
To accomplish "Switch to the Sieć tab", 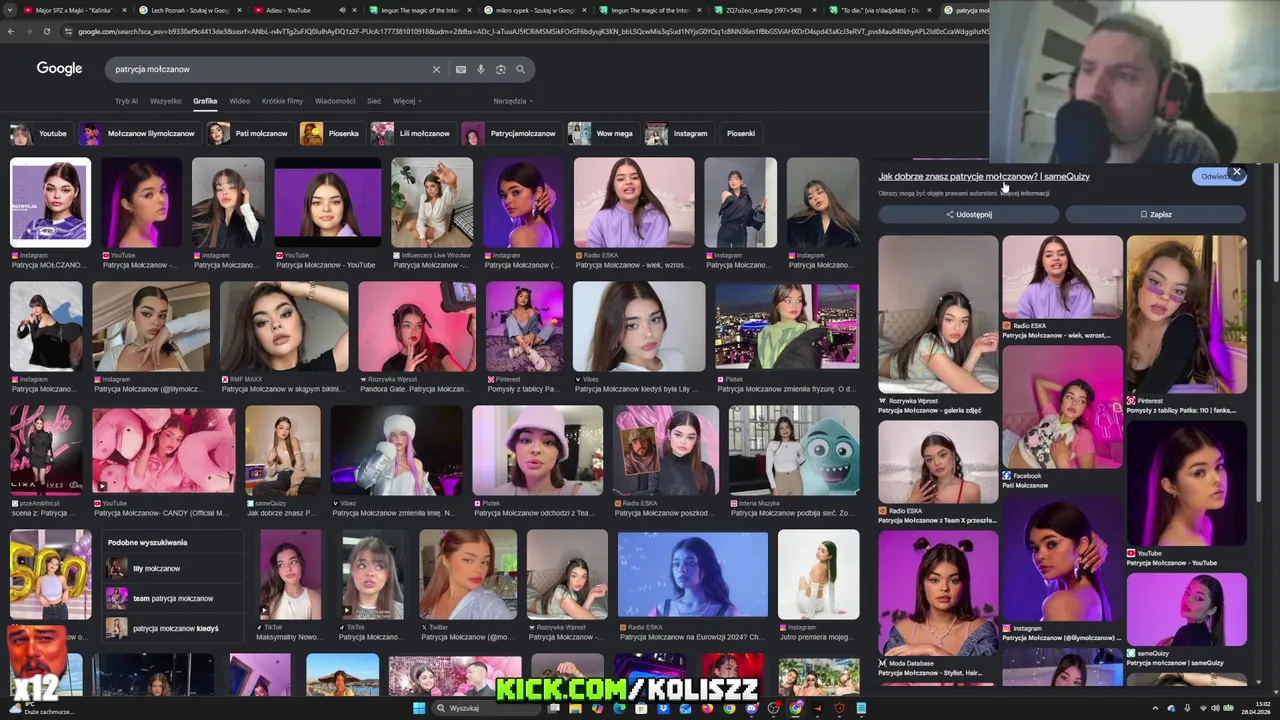I will (374, 101).
